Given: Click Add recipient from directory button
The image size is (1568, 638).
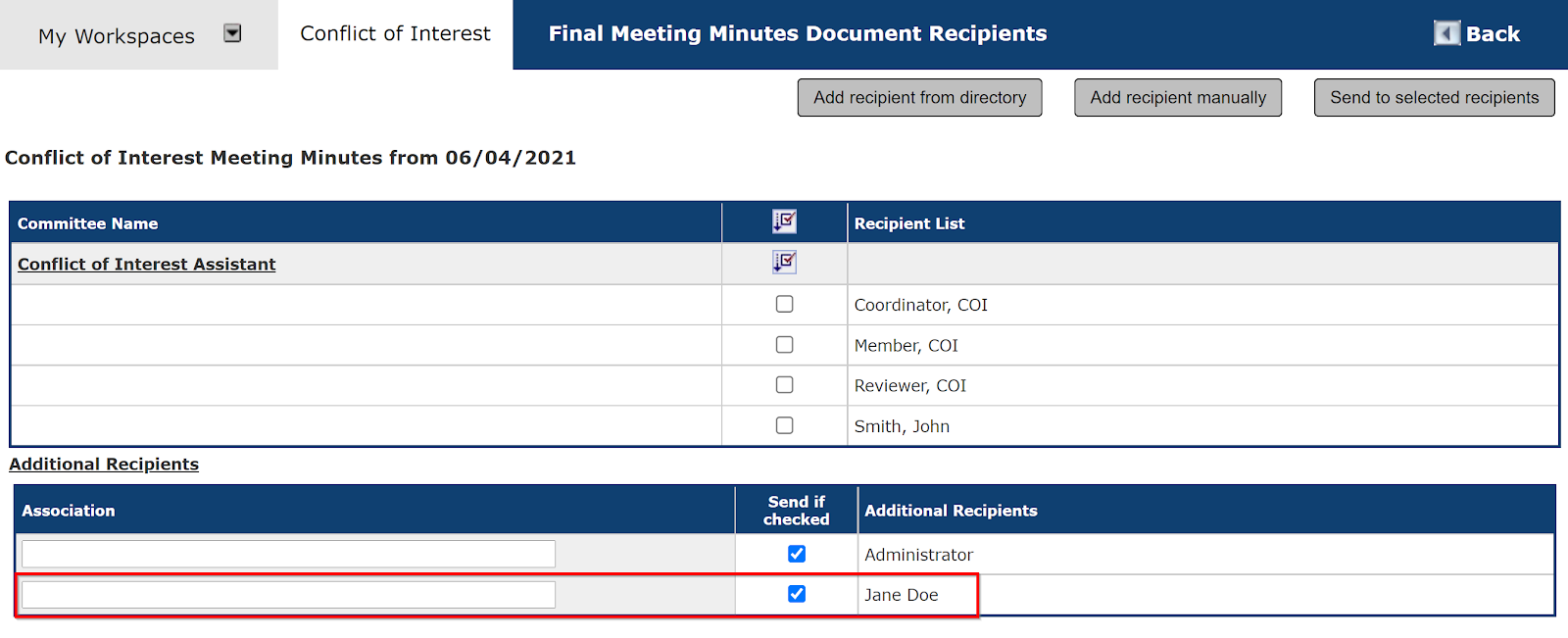Looking at the screenshot, I should coord(919,98).
